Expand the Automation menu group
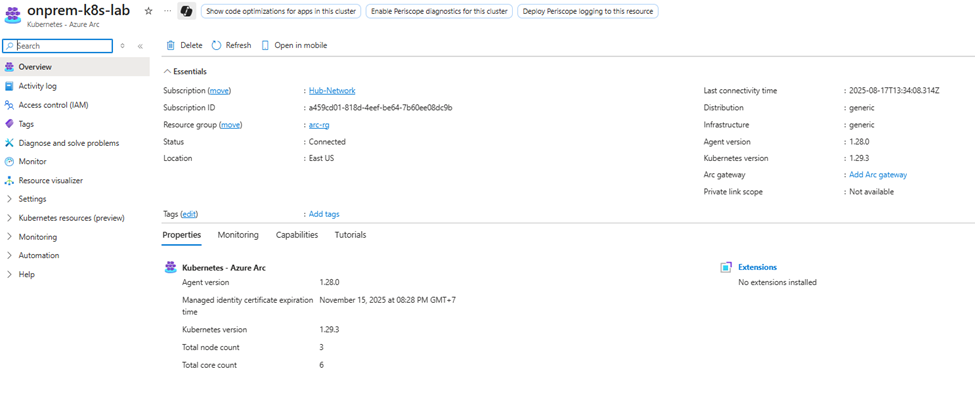This screenshot has width=975, height=417. tap(9, 255)
